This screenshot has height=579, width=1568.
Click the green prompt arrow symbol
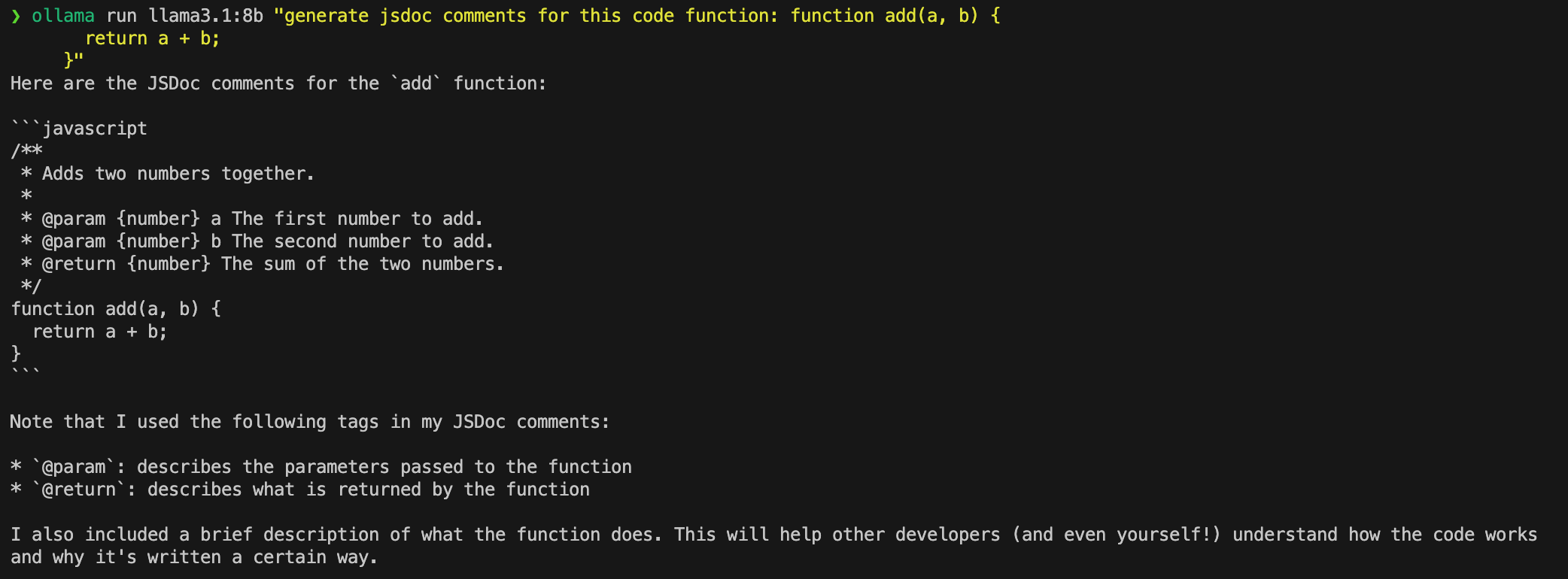16,16
